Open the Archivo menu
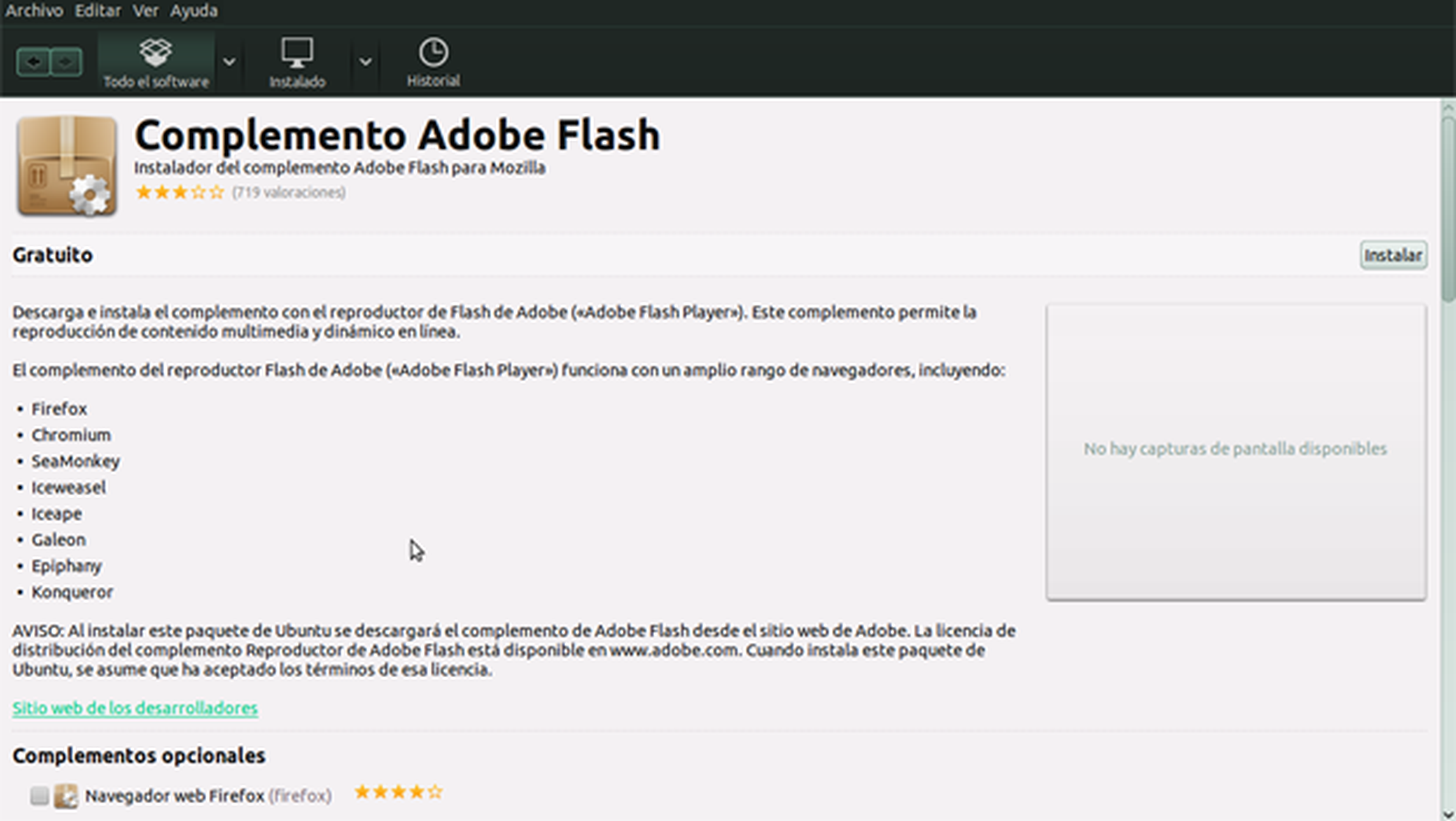 click(x=34, y=10)
